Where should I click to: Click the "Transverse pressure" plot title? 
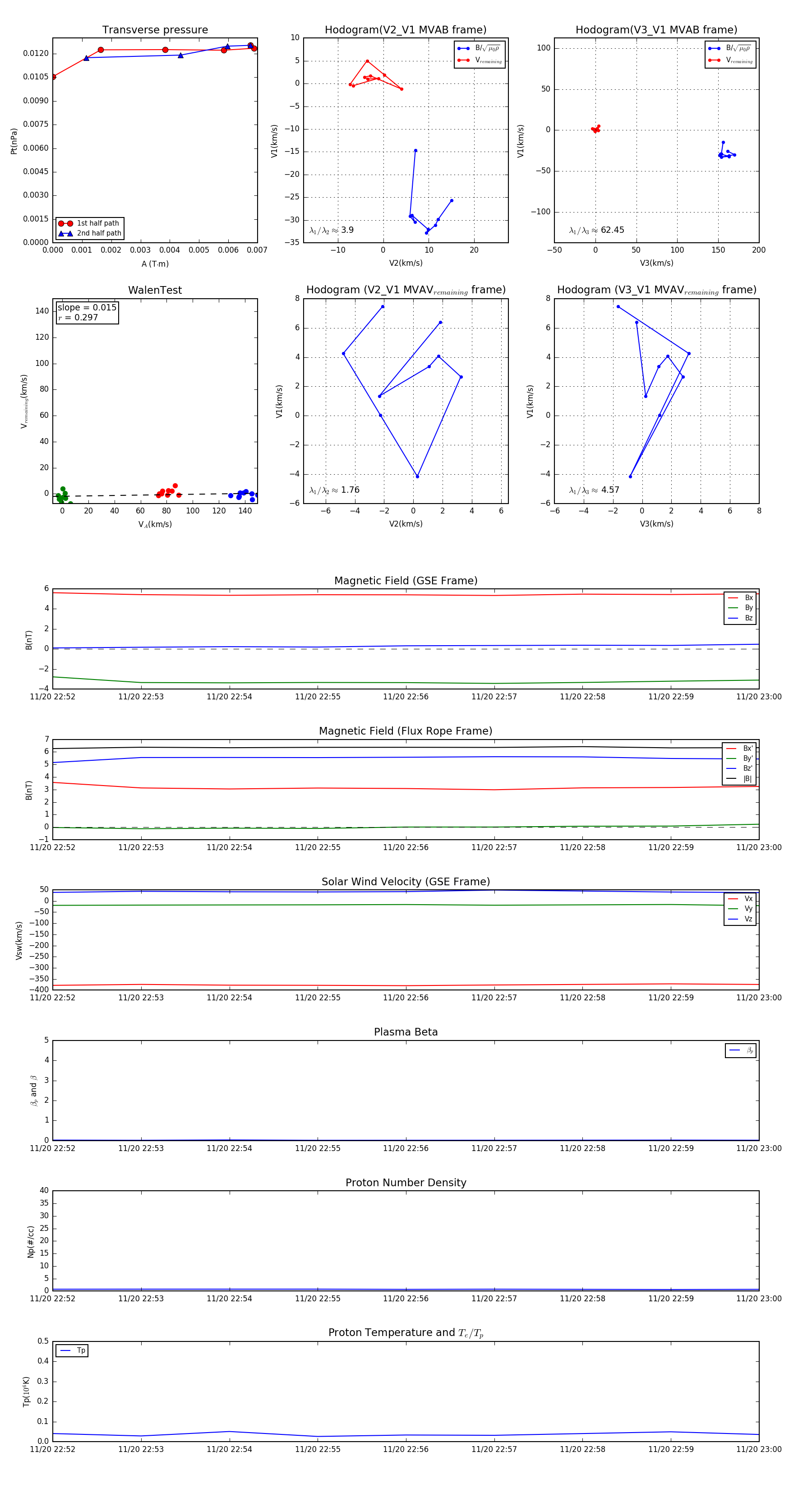[155, 30]
